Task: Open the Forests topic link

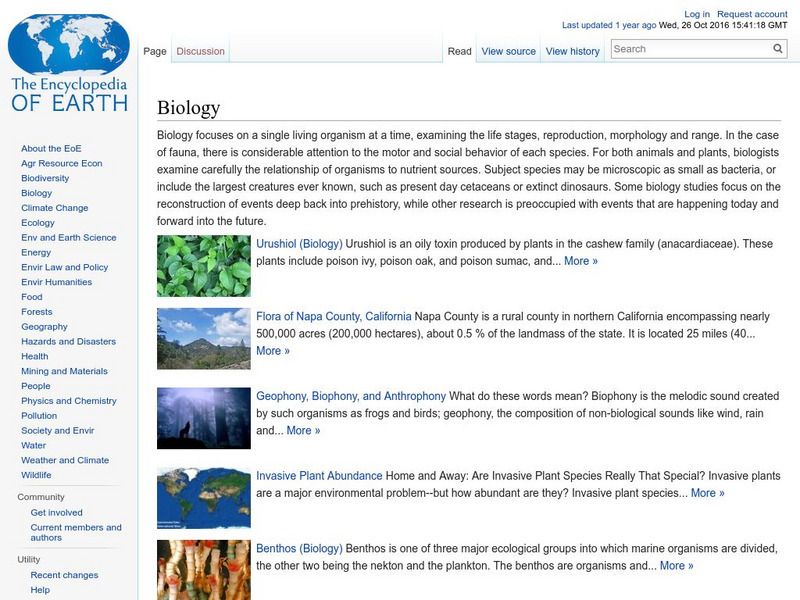Action: tap(36, 311)
